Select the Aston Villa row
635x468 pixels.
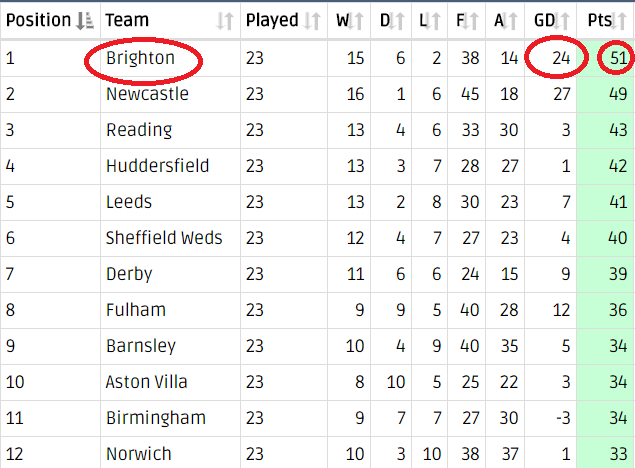coord(318,382)
